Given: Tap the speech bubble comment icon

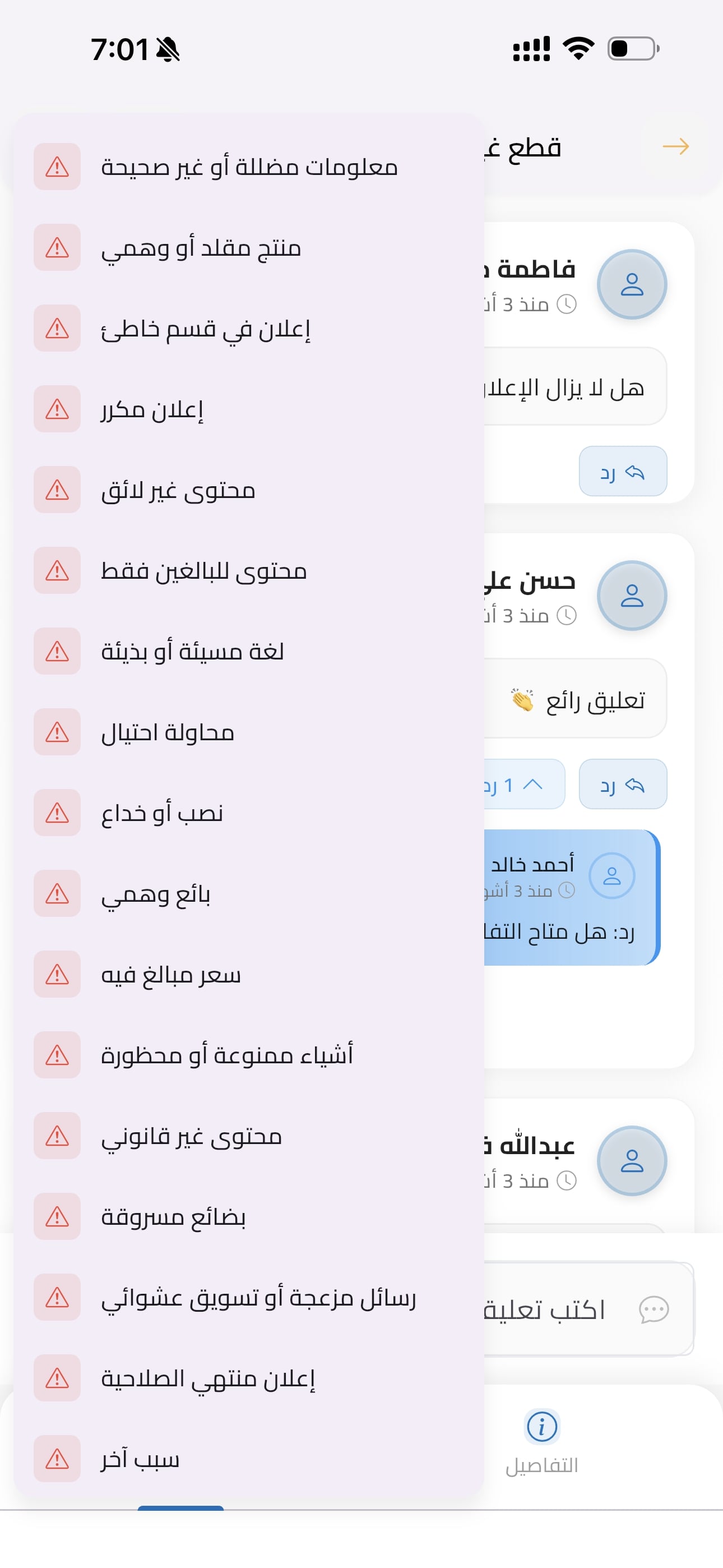Looking at the screenshot, I should (654, 1309).
